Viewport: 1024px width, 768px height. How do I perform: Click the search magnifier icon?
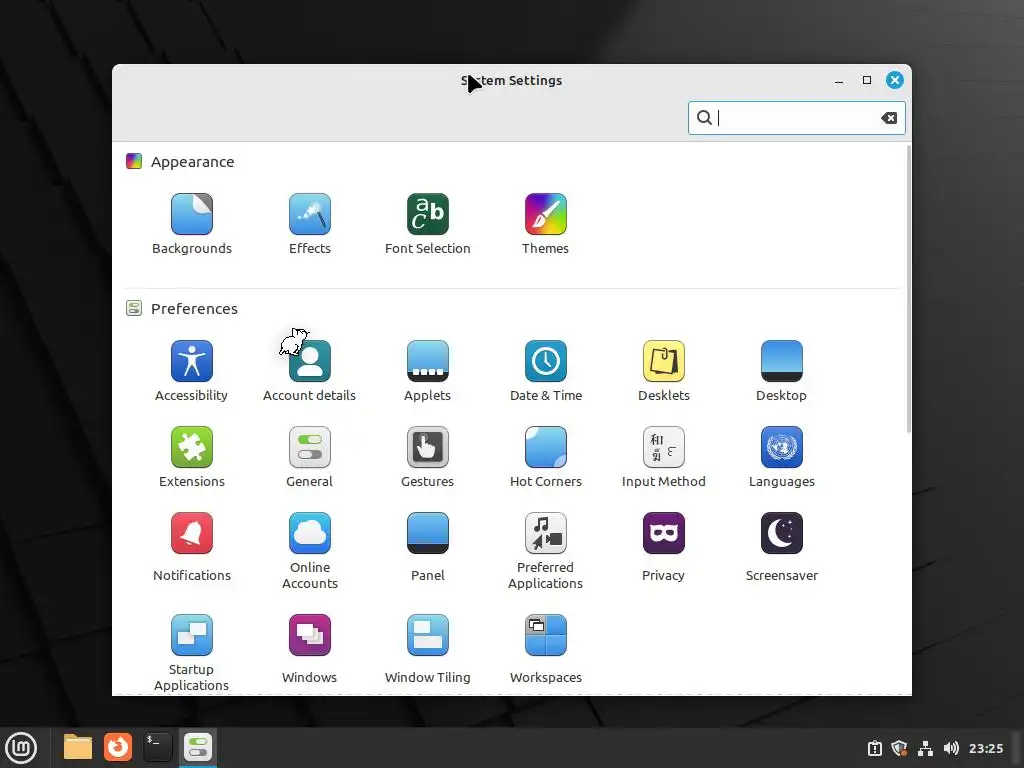704,118
